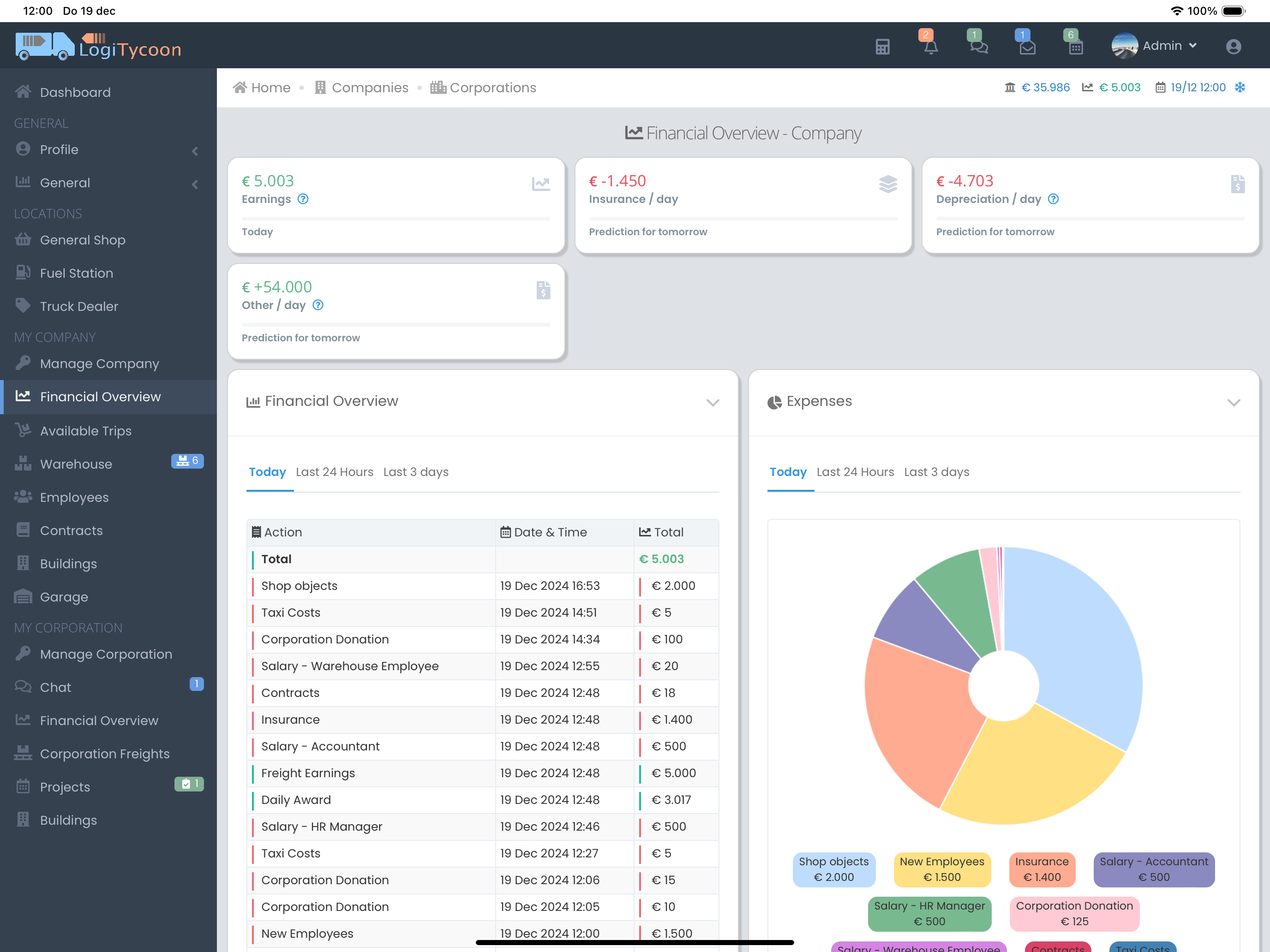Go to Companies breadcrumb link

[370, 87]
